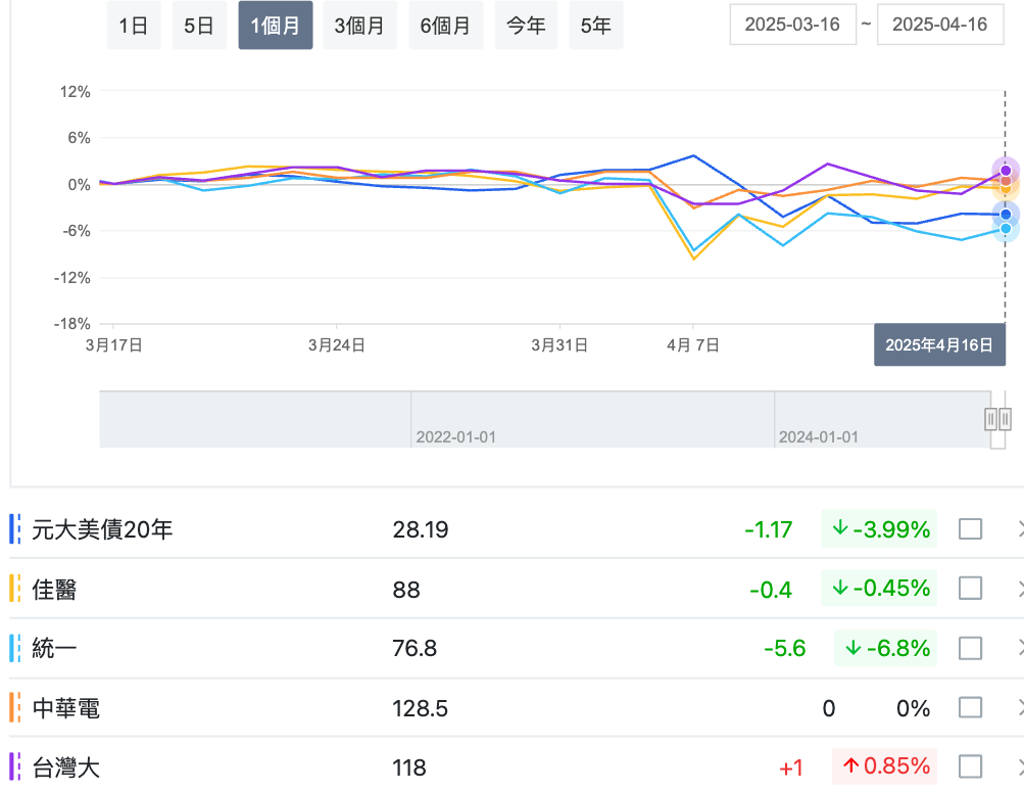Screen dimensions: 1024x790
Task: Remove 元大美債20年 using its X icon
Action: click(1019, 529)
